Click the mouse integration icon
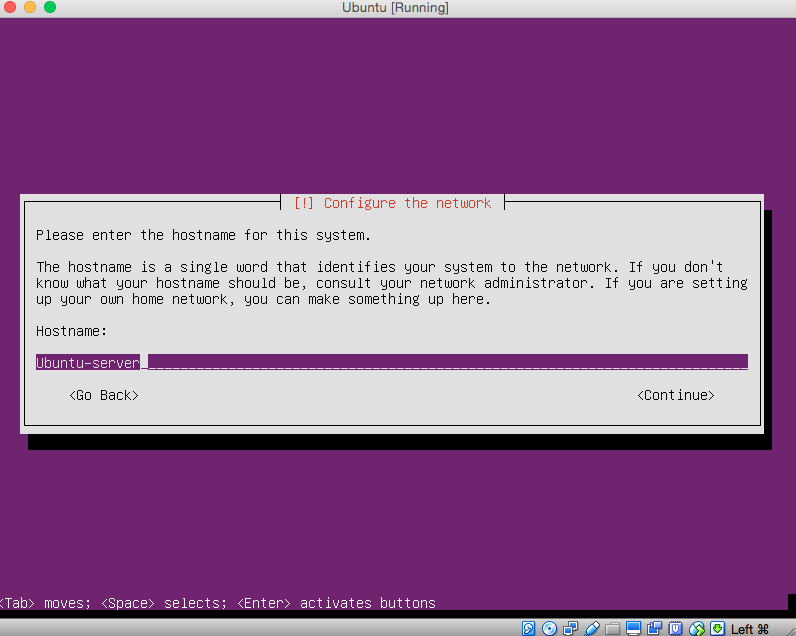 [697, 628]
